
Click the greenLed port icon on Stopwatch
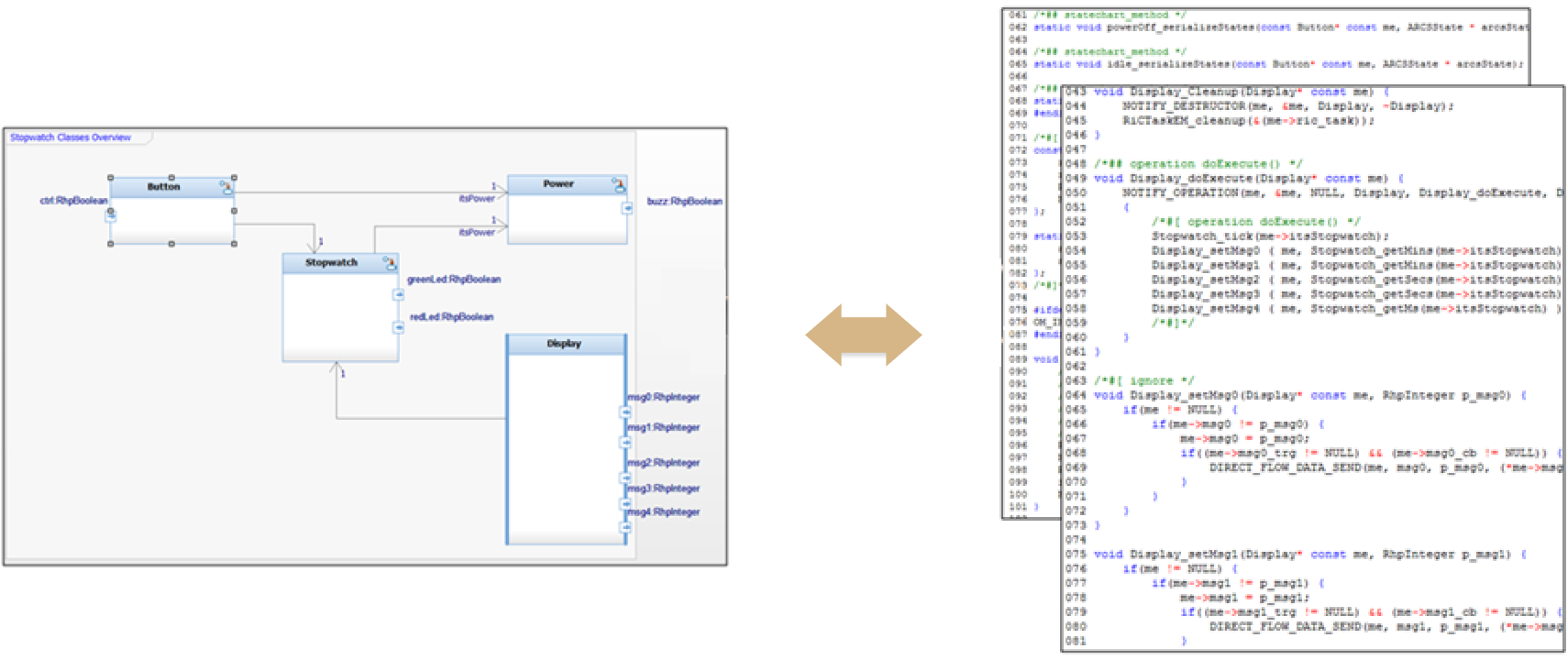pos(398,295)
